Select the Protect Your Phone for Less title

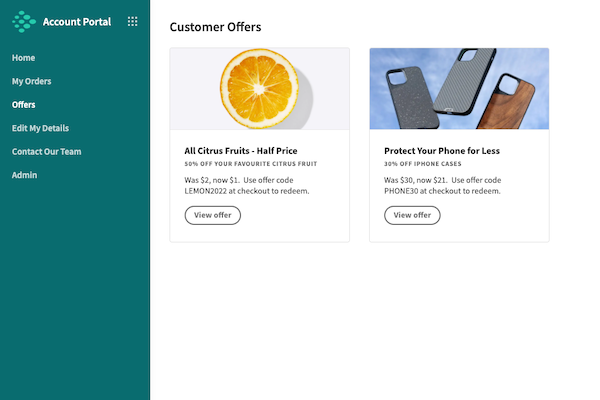[x=442, y=151]
